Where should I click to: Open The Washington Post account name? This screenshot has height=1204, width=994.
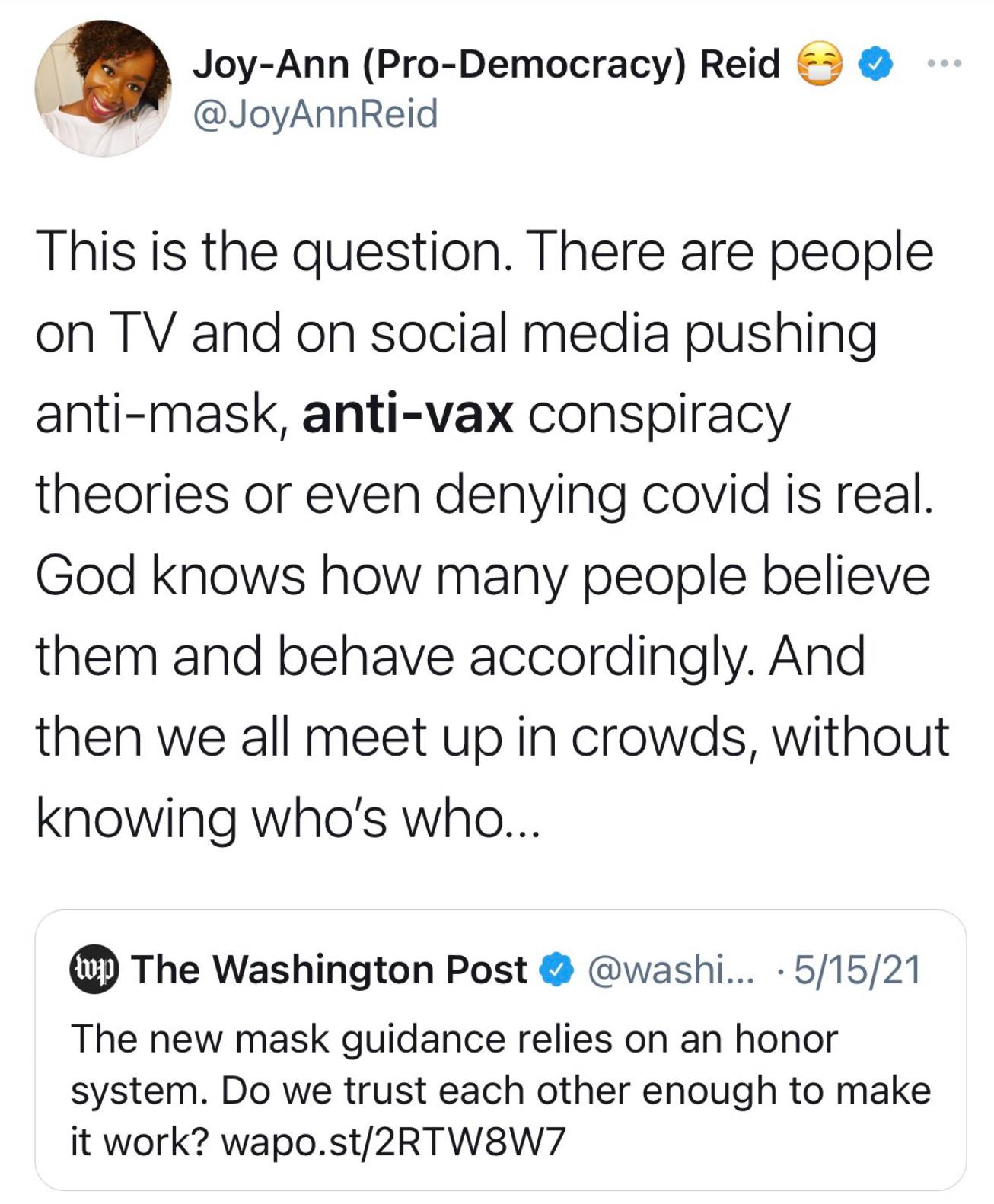(x=330, y=970)
